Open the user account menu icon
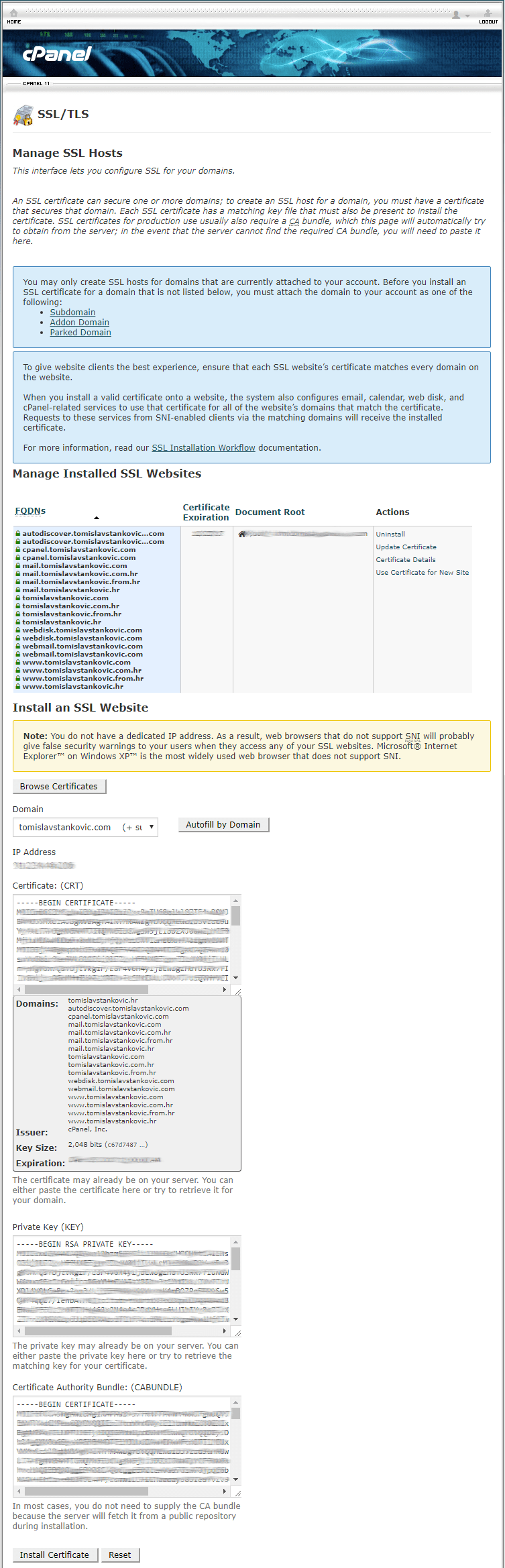 point(459,15)
